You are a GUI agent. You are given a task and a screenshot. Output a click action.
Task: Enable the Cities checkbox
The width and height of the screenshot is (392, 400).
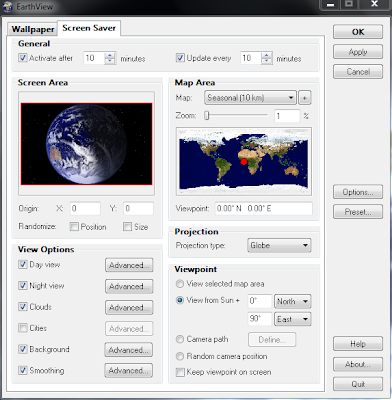click(23, 328)
